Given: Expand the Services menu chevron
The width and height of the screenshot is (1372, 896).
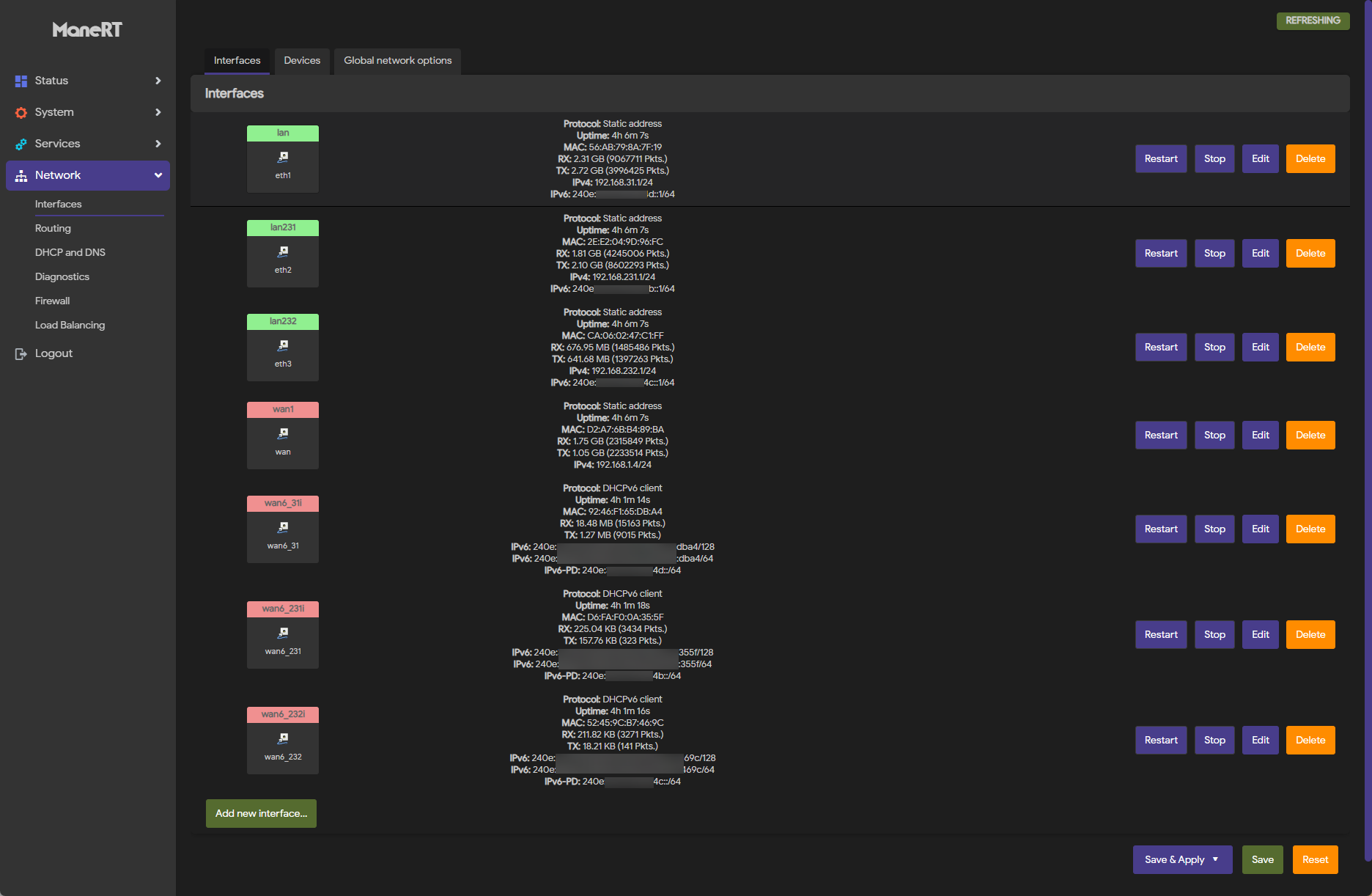Looking at the screenshot, I should (x=158, y=144).
